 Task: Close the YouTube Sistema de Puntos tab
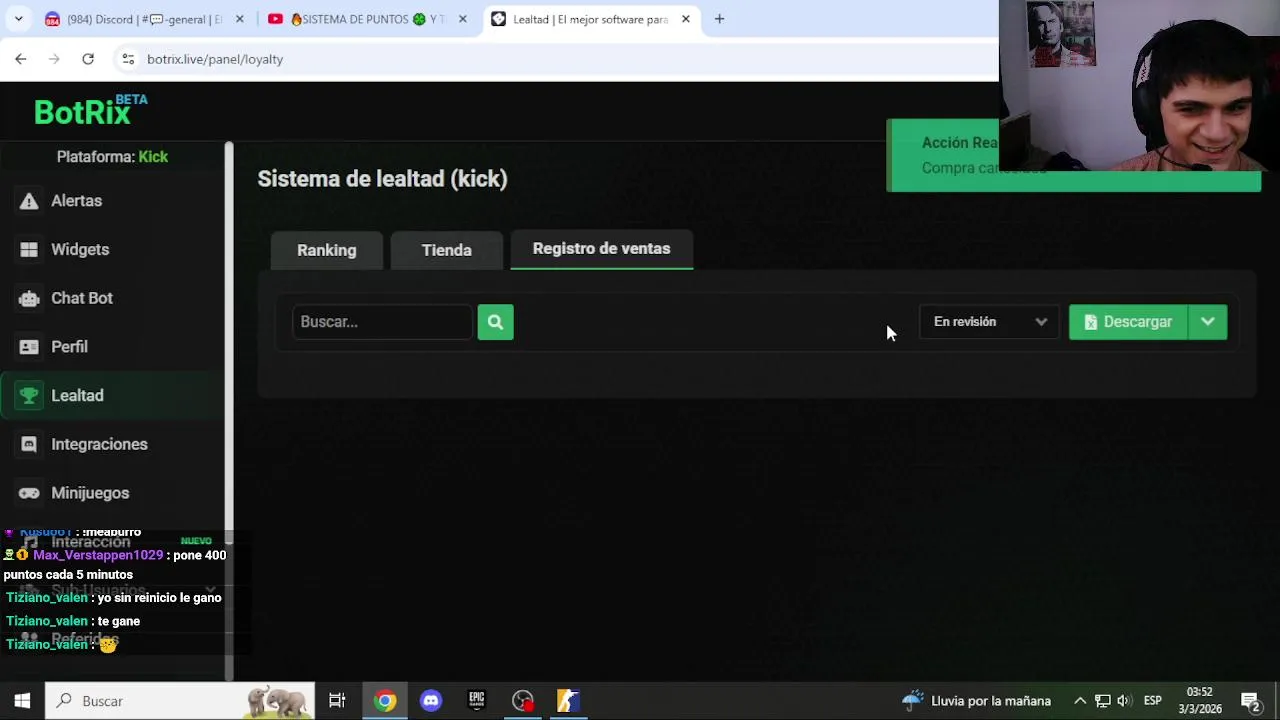(x=462, y=19)
